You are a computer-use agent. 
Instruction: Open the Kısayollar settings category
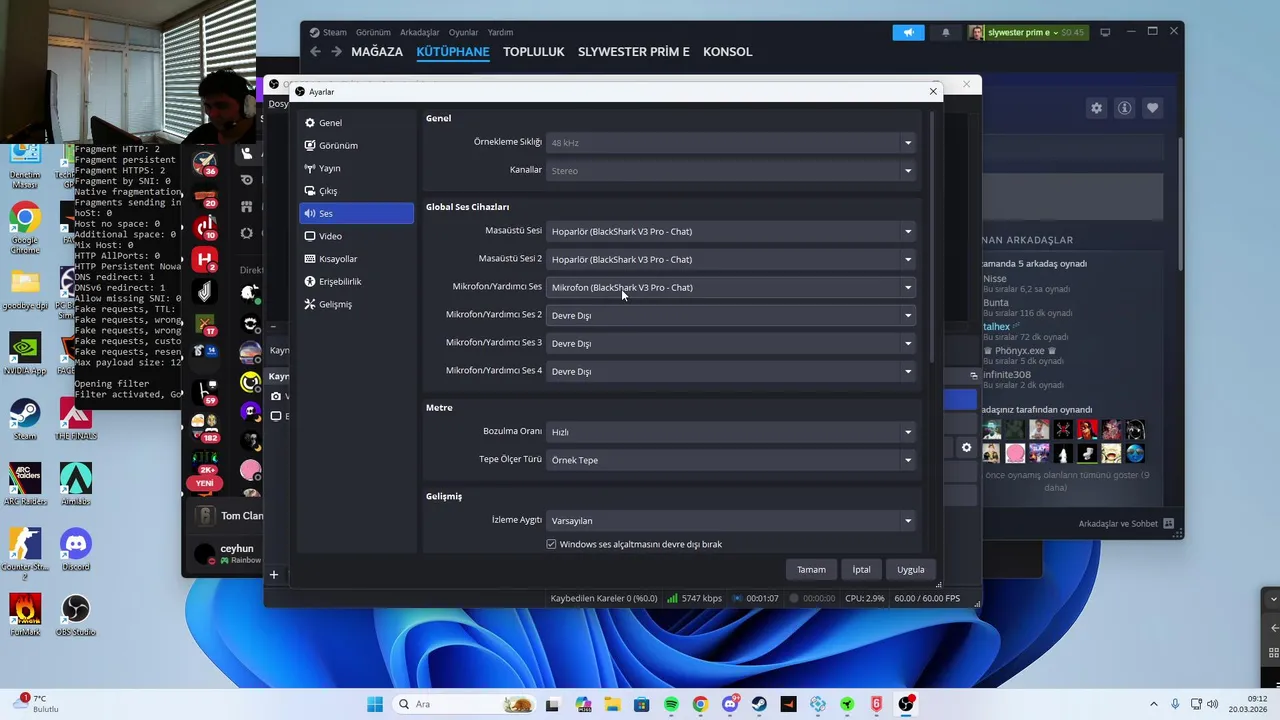point(356,259)
